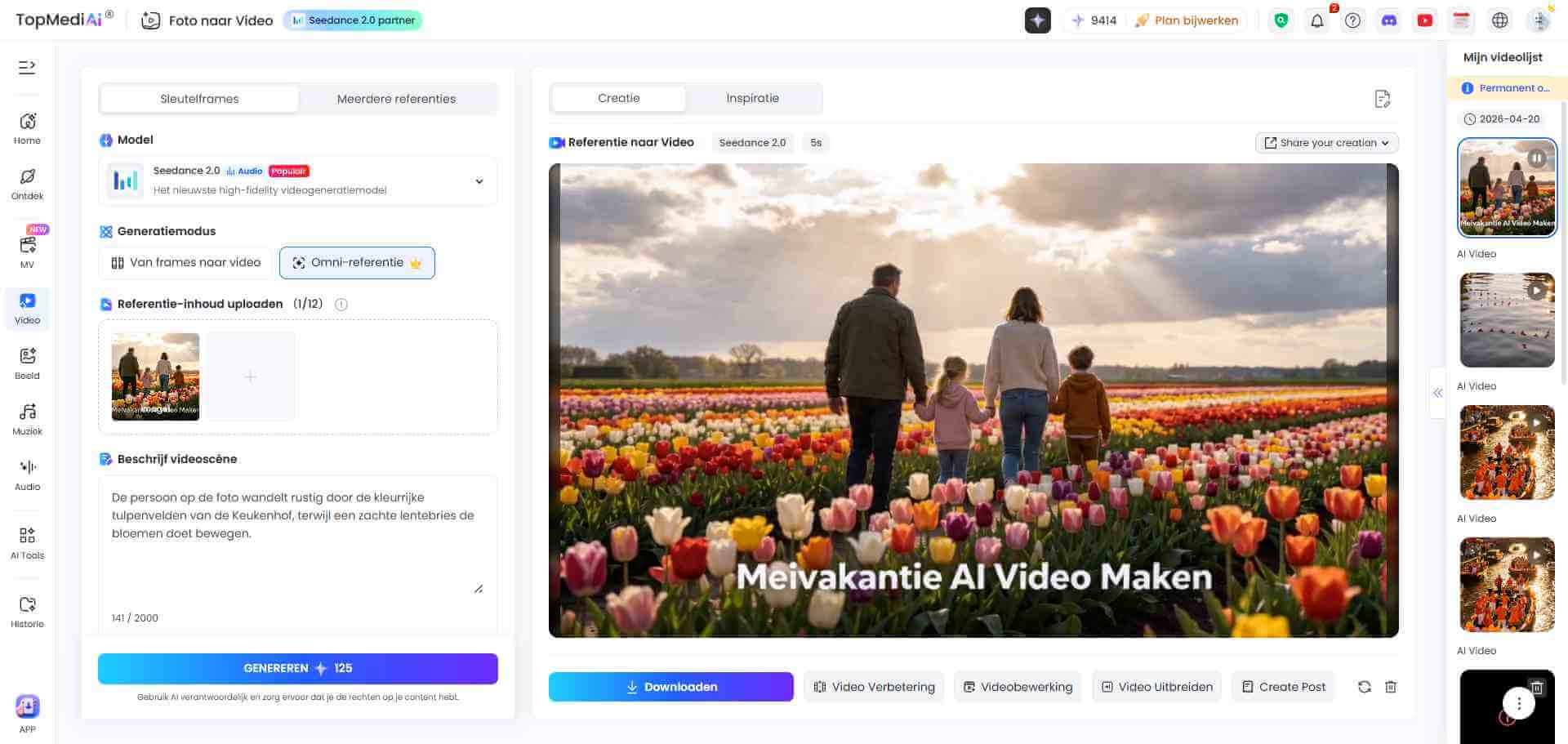
Task: Select the Ontdek icon in the sidebar
Action: pos(27,184)
